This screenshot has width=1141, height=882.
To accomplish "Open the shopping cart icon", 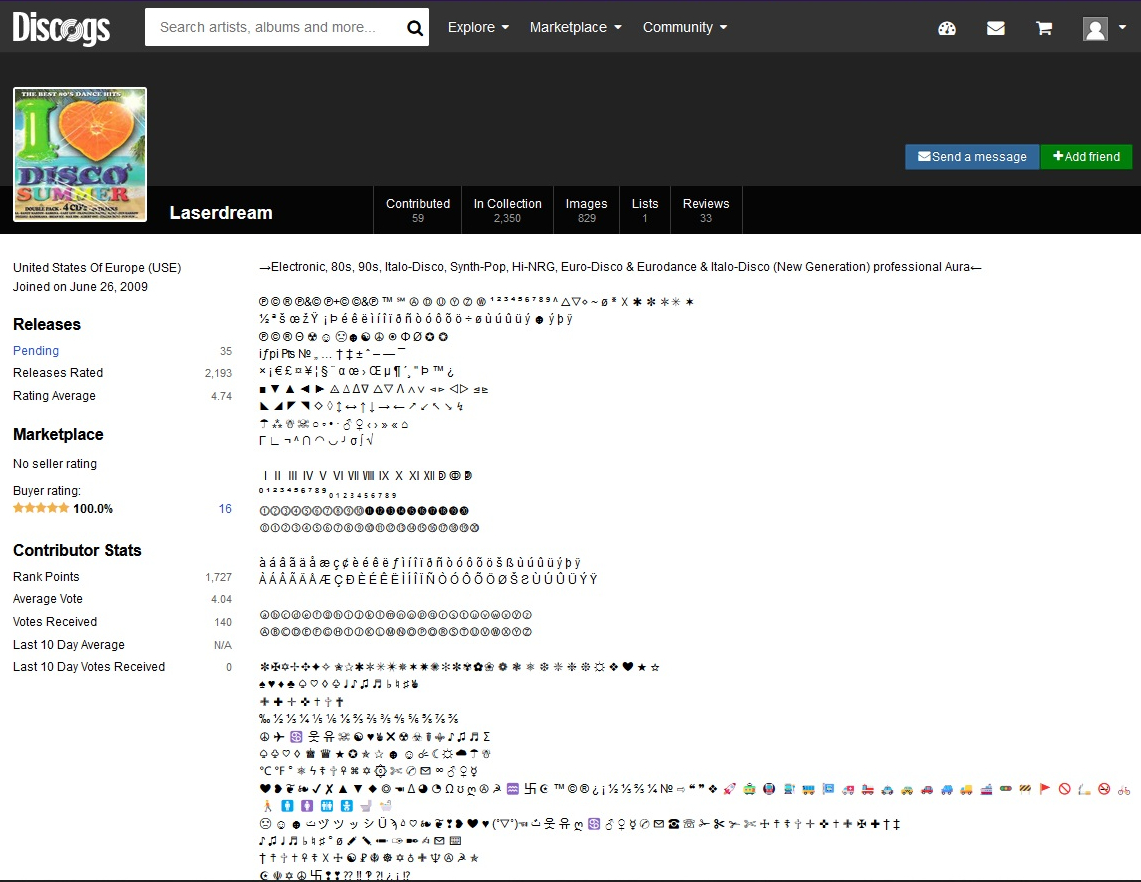I will [1044, 28].
